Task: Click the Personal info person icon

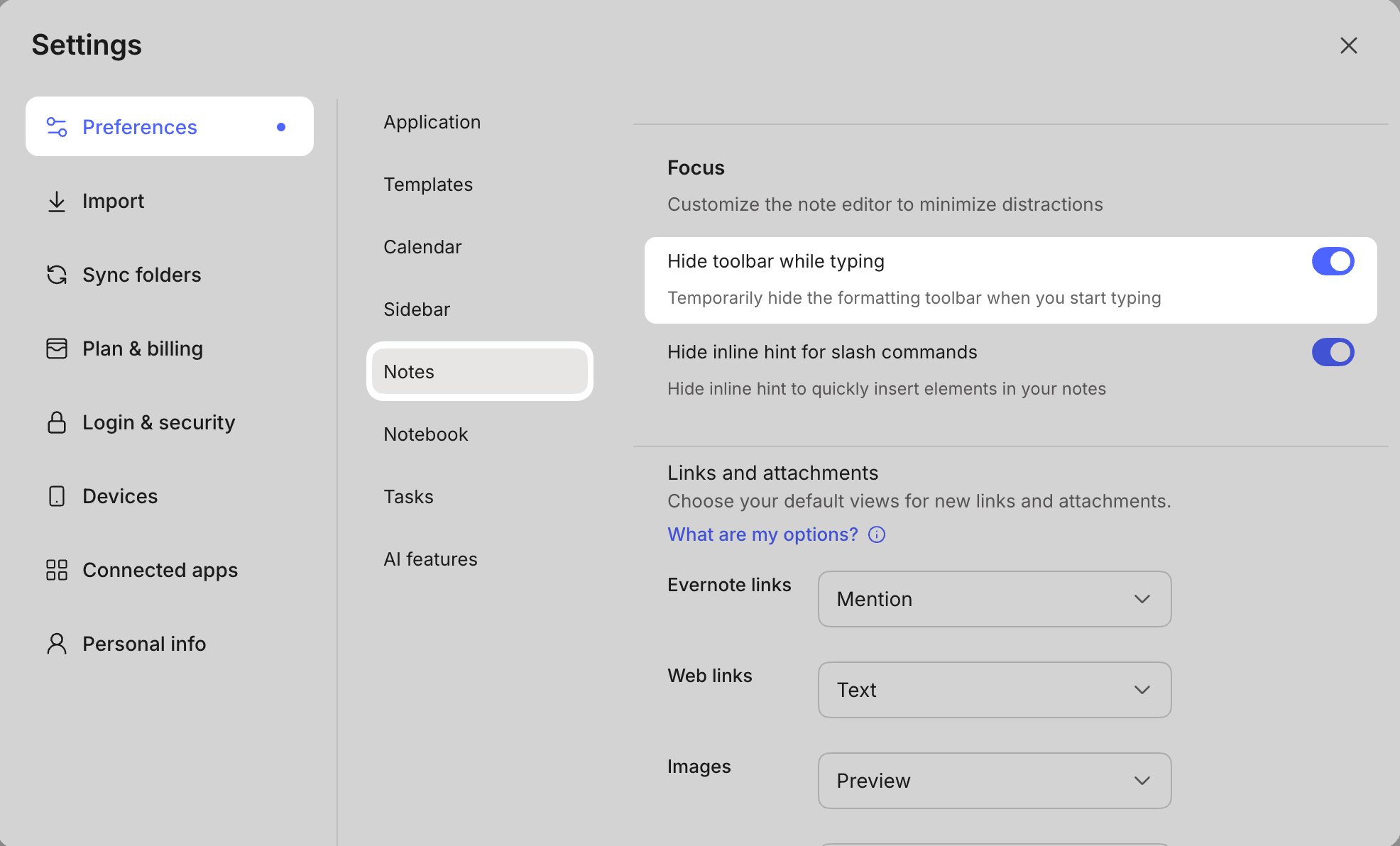Action: [57, 644]
